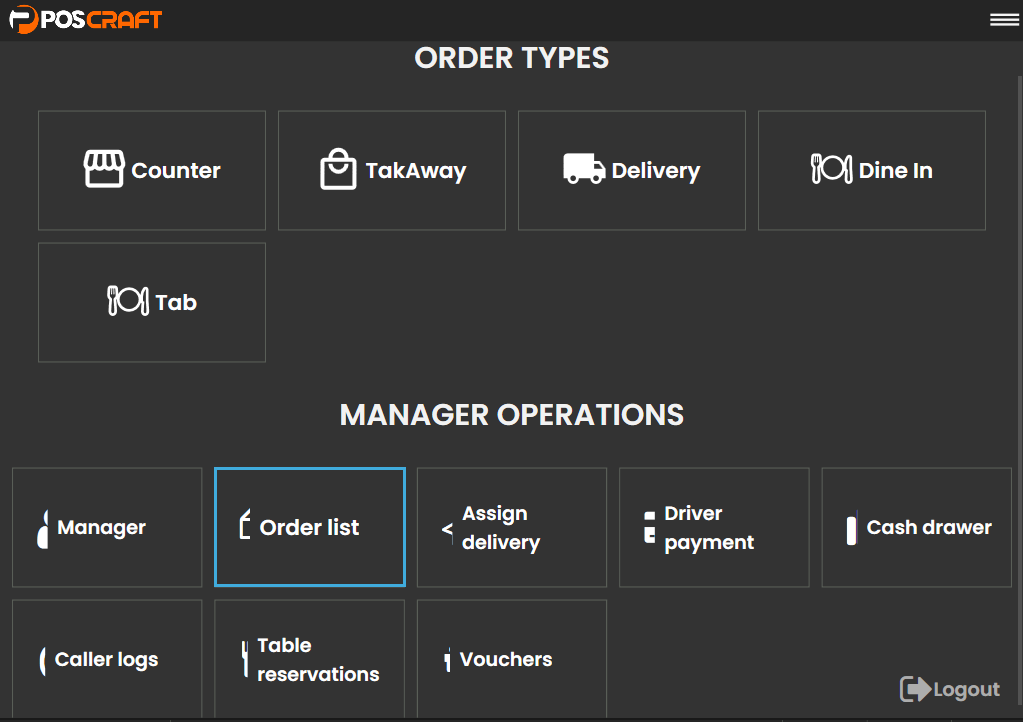
Task: Click the Tab plate and cutlery icon
Action: pyautogui.click(x=128, y=301)
